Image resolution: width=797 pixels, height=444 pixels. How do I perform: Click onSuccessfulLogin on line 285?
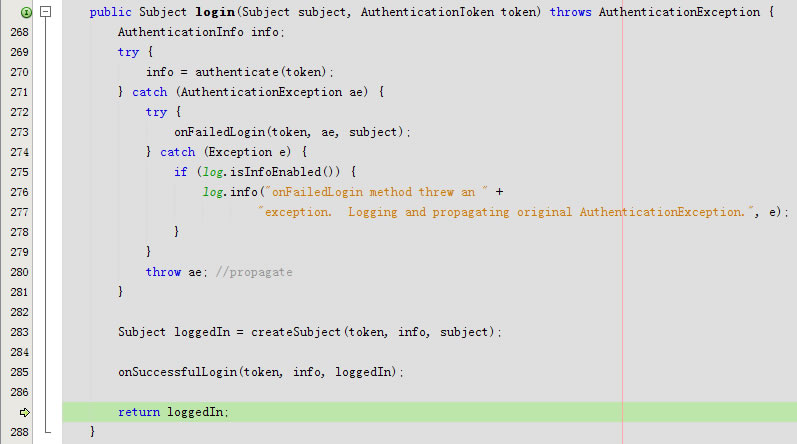pos(177,372)
